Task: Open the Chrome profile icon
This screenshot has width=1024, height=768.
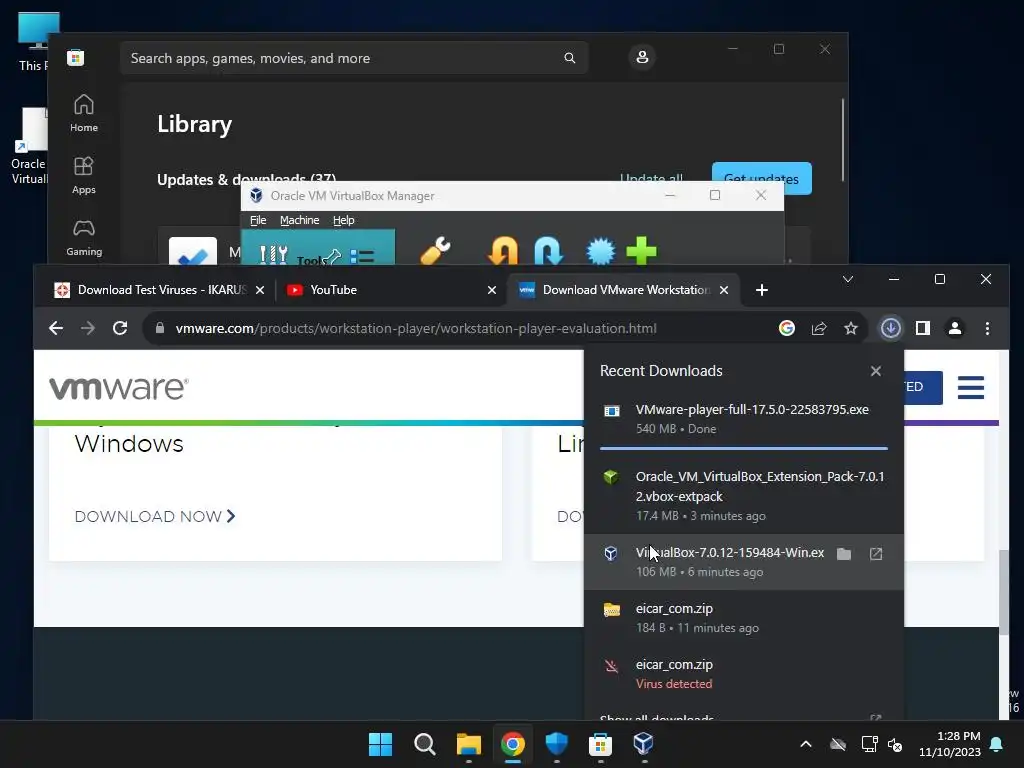Action: tap(955, 328)
